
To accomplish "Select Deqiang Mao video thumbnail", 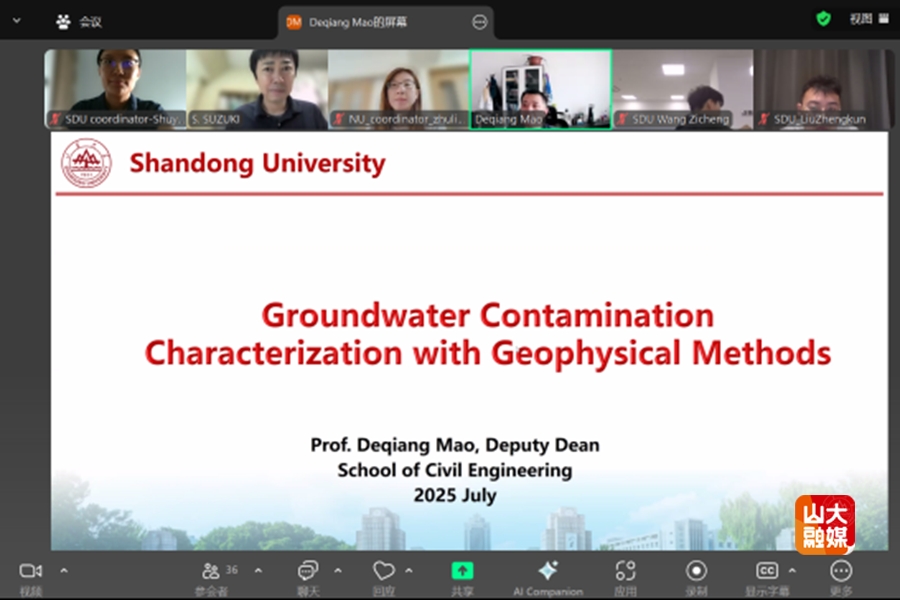I will (x=541, y=89).
